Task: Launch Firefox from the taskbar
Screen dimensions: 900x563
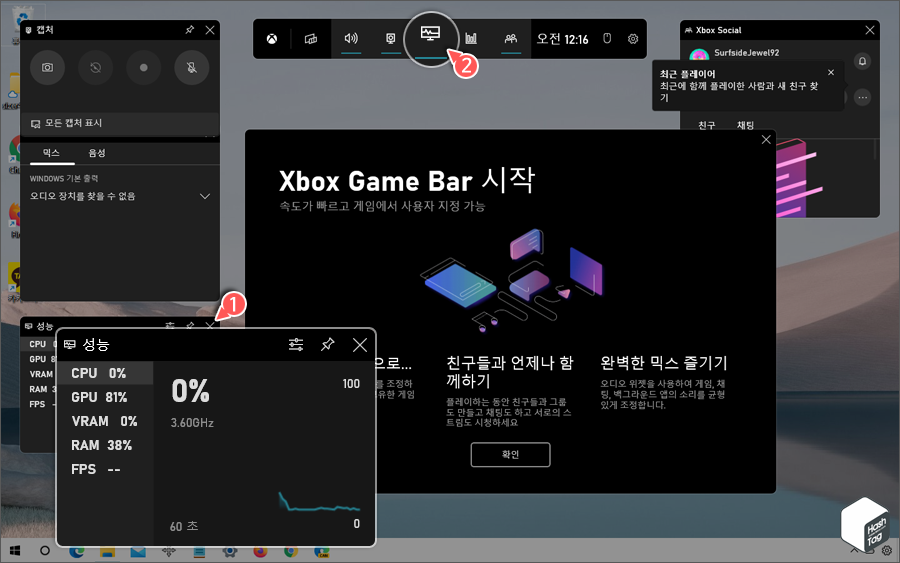Action: point(260,552)
